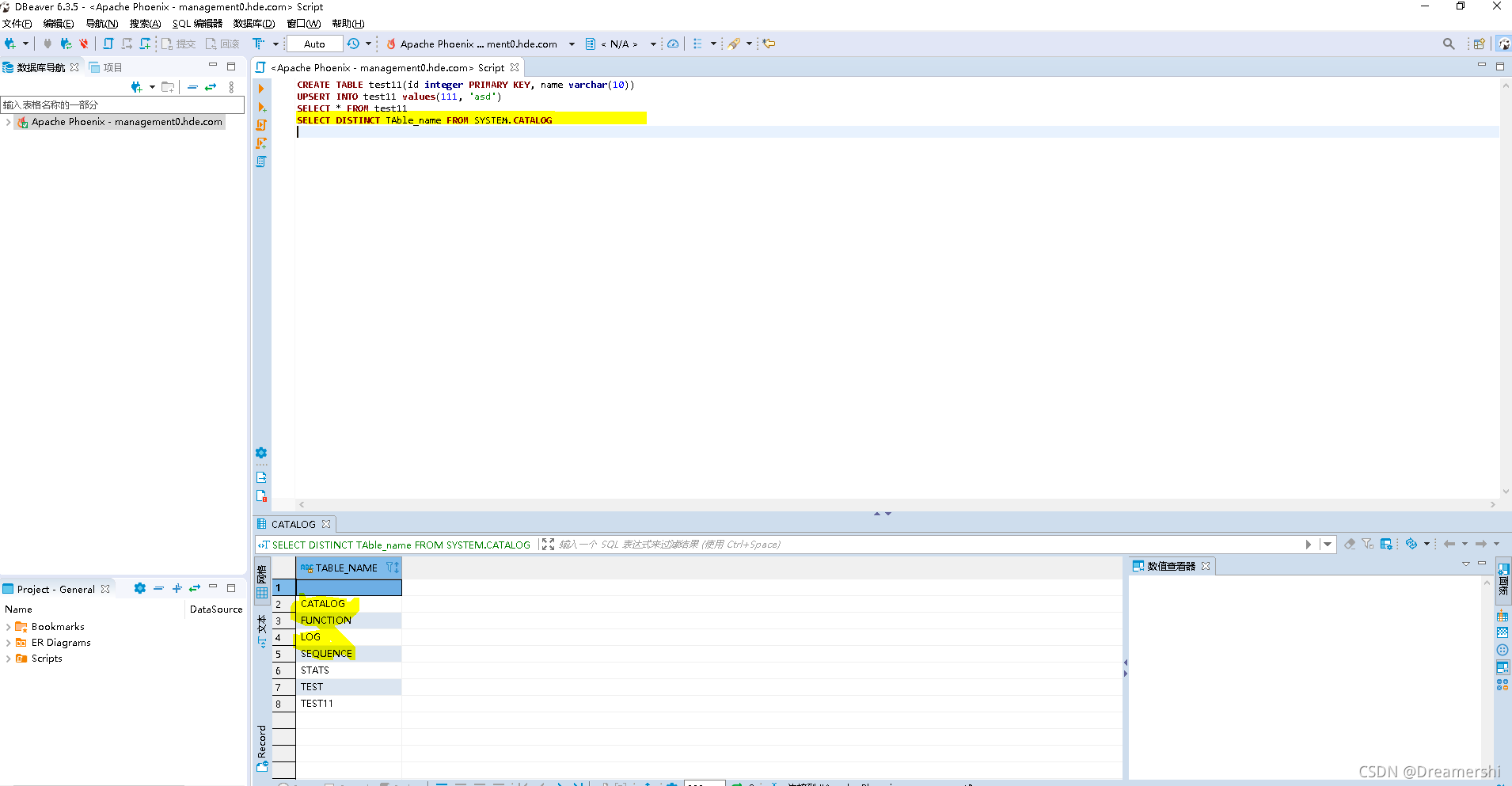Viewport: 1512px width, 786px height.
Task: Open 文件(F) menu
Action: 17,24
